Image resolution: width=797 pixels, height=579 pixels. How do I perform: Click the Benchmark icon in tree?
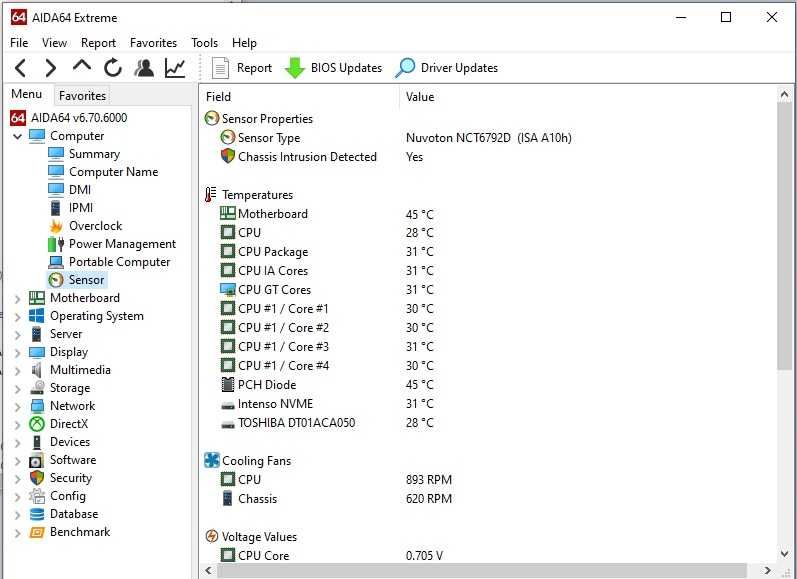[x=37, y=532]
